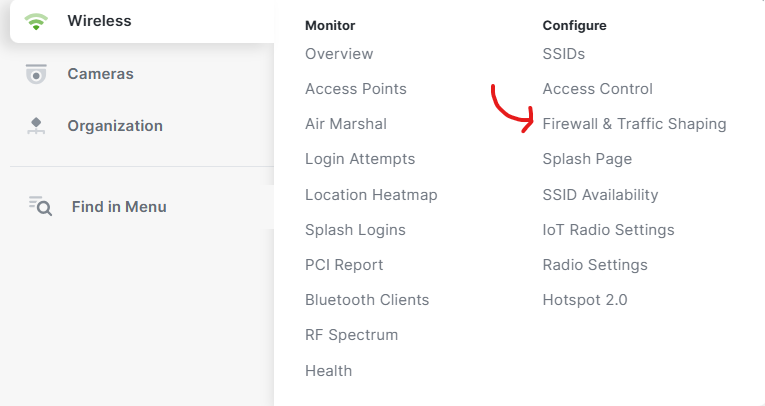Open the Splash Page settings
The width and height of the screenshot is (765, 406).
pos(587,159)
